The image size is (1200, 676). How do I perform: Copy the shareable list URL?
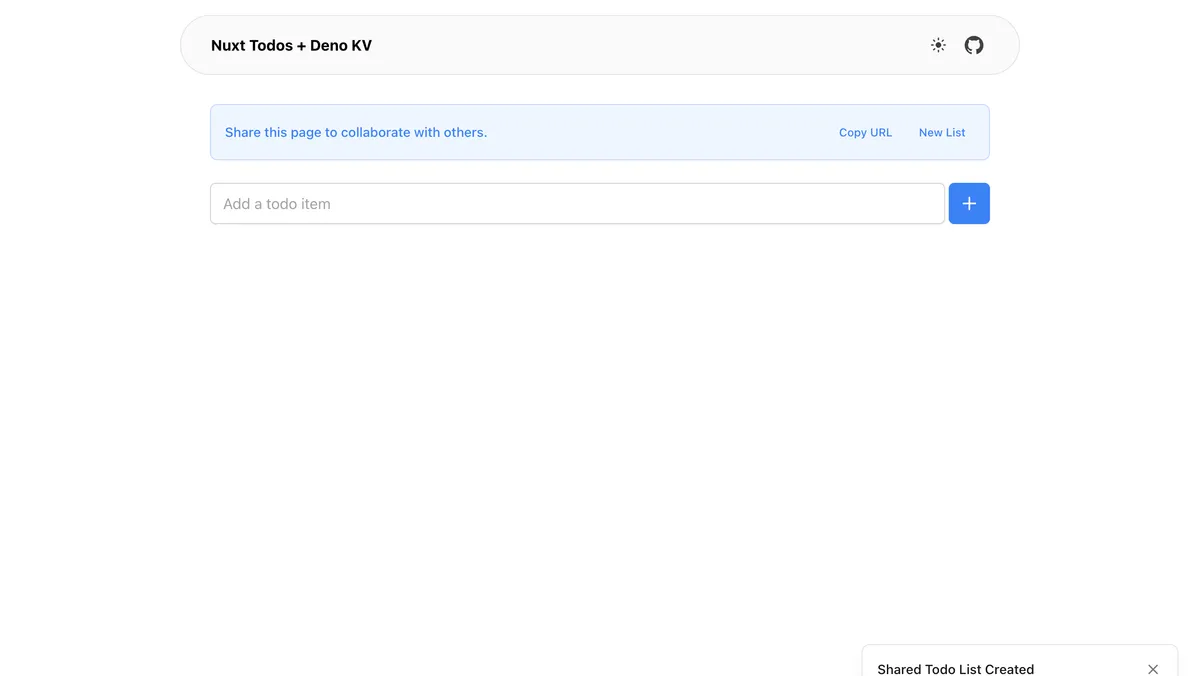click(x=865, y=132)
